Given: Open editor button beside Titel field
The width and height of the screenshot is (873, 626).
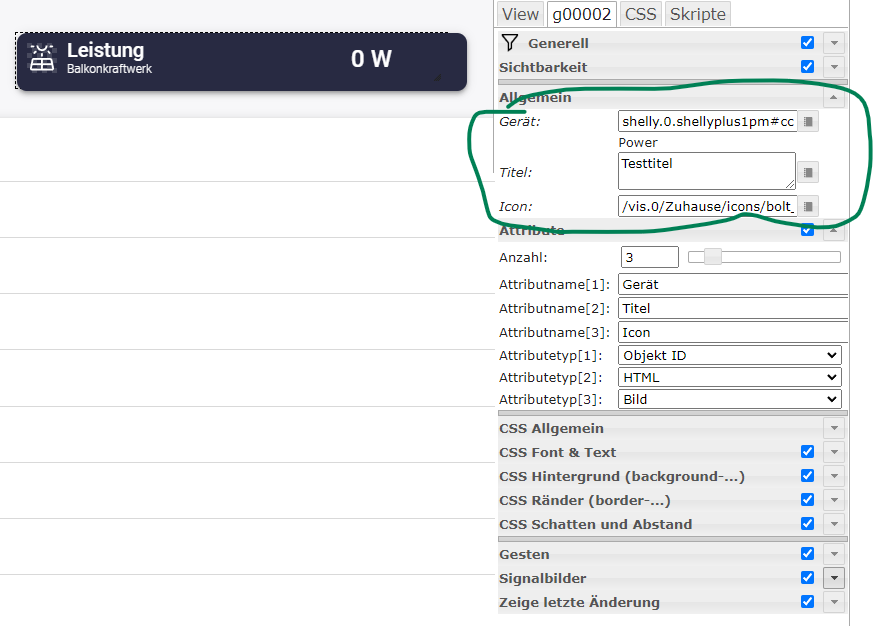Looking at the screenshot, I should [x=808, y=172].
